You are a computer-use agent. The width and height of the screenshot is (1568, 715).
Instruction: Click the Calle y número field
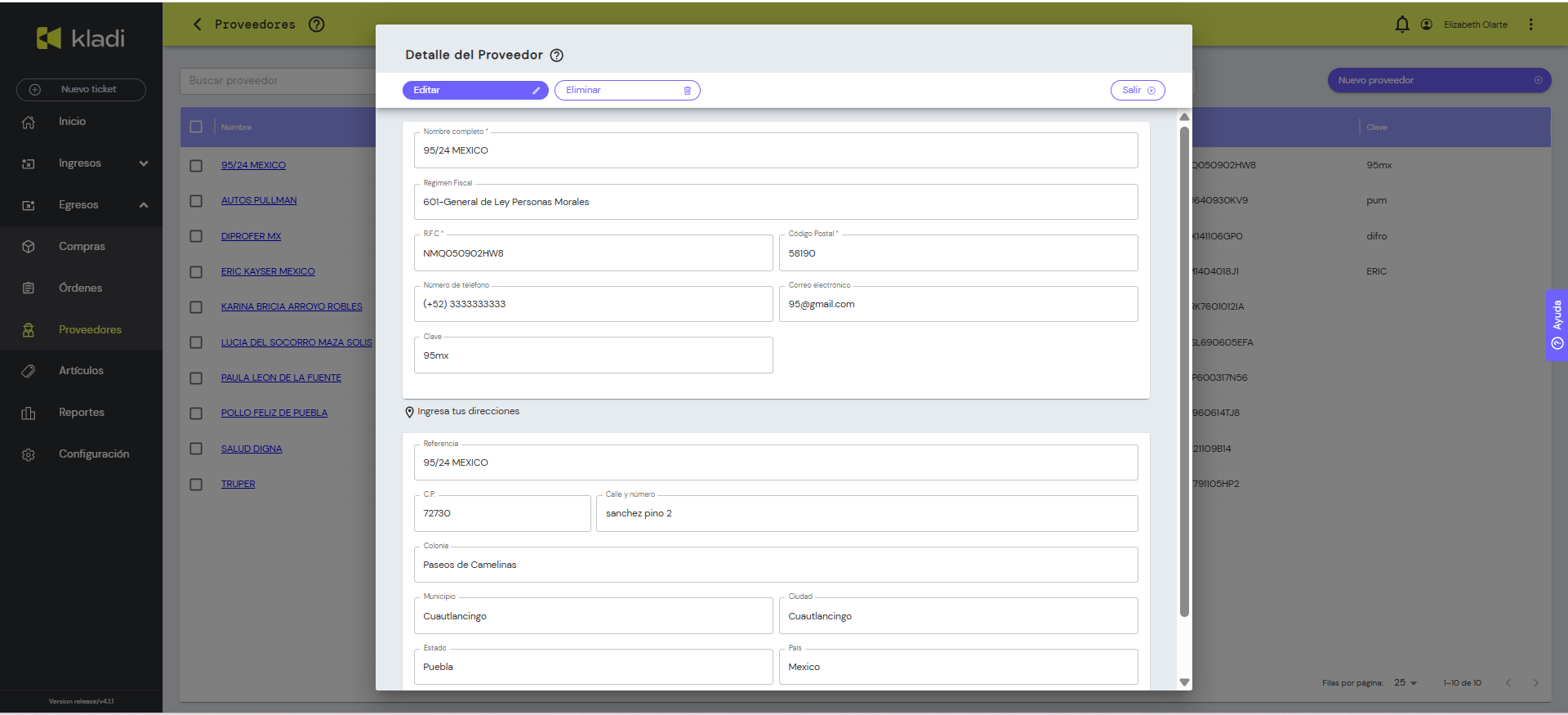click(867, 514)
